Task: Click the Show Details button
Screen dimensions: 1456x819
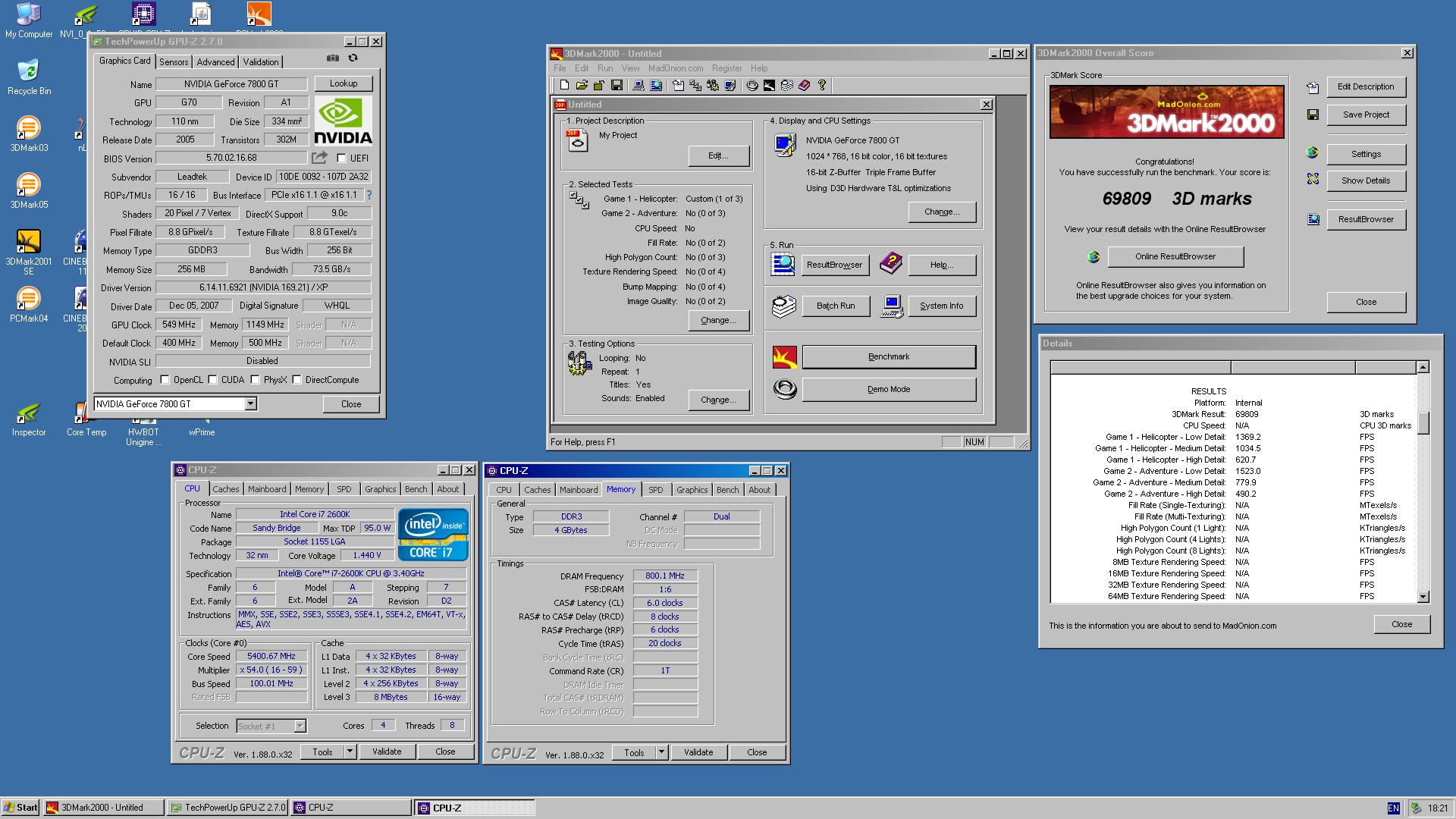Action: point(1366,180)
